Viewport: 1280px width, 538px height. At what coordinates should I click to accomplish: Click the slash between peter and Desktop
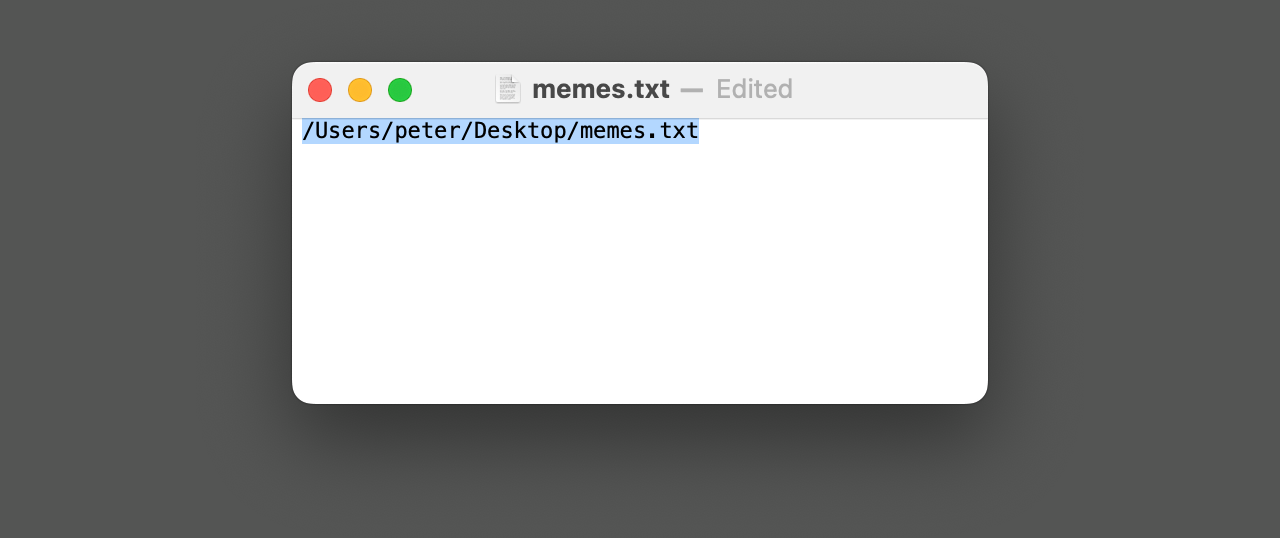[x=467, y=131]
